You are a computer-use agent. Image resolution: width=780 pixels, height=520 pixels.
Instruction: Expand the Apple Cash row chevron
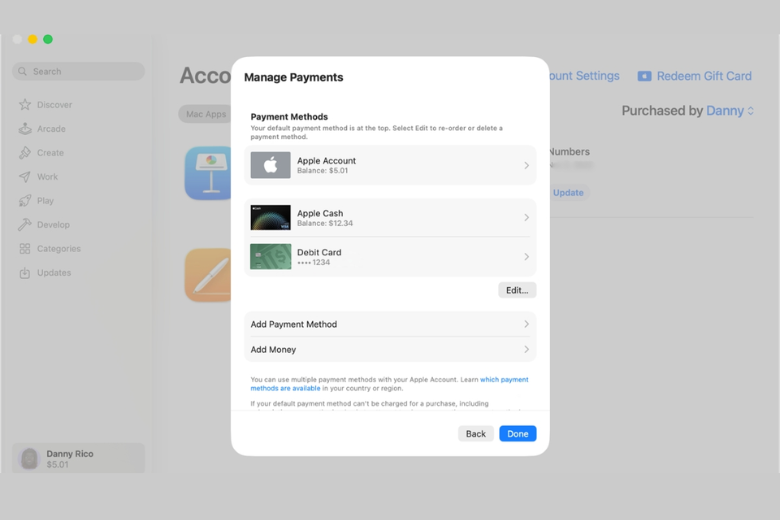[x=526, y=217]
